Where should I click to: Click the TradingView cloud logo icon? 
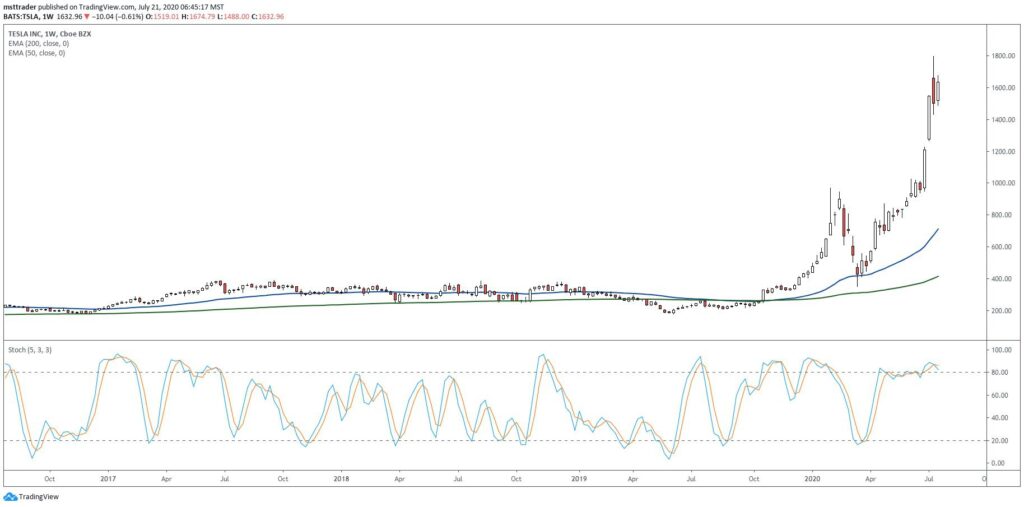(x=10, y=497)
